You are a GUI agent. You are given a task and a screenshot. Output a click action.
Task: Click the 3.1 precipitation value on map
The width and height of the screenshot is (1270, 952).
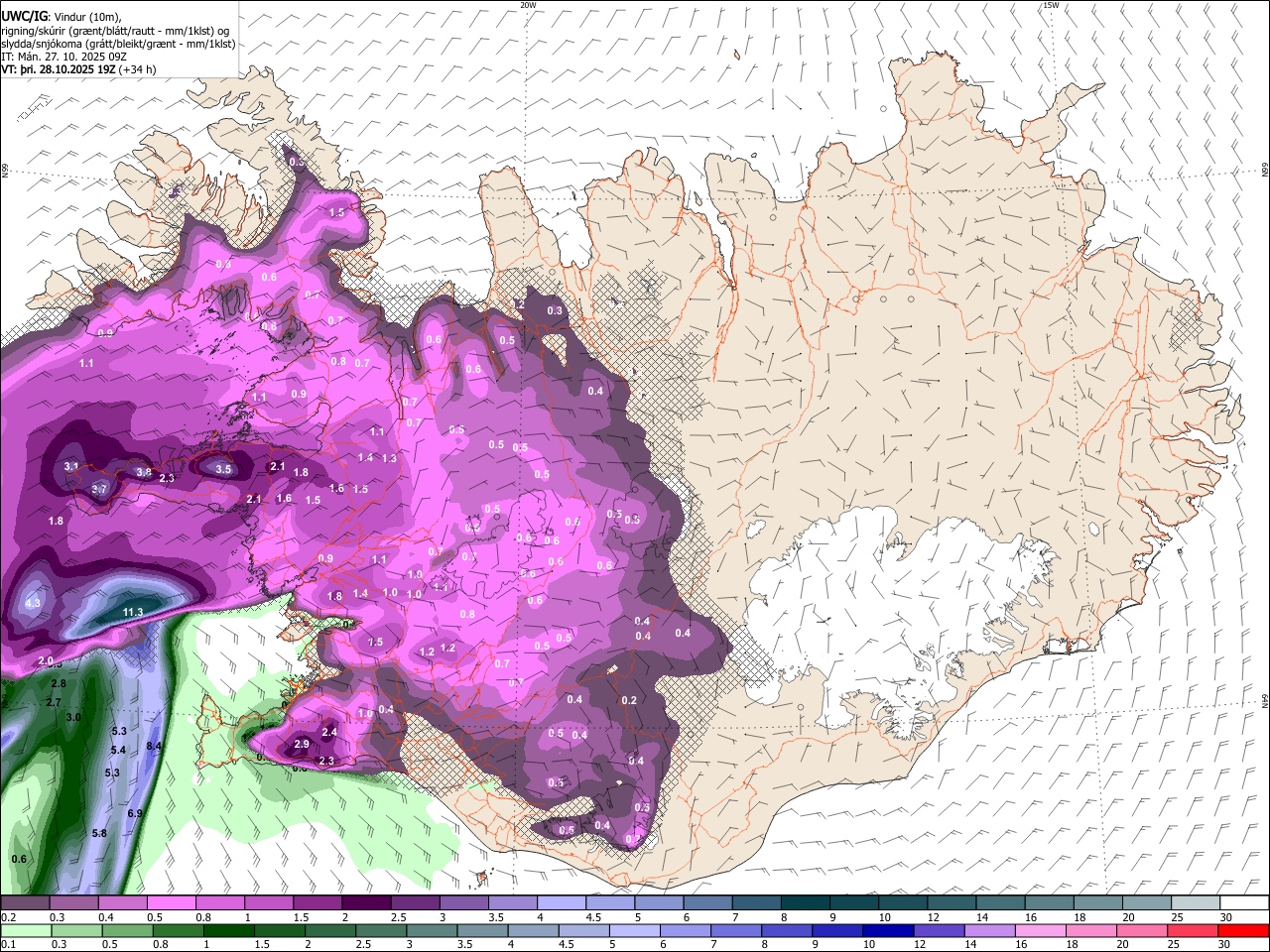click(x=71, y=466)
